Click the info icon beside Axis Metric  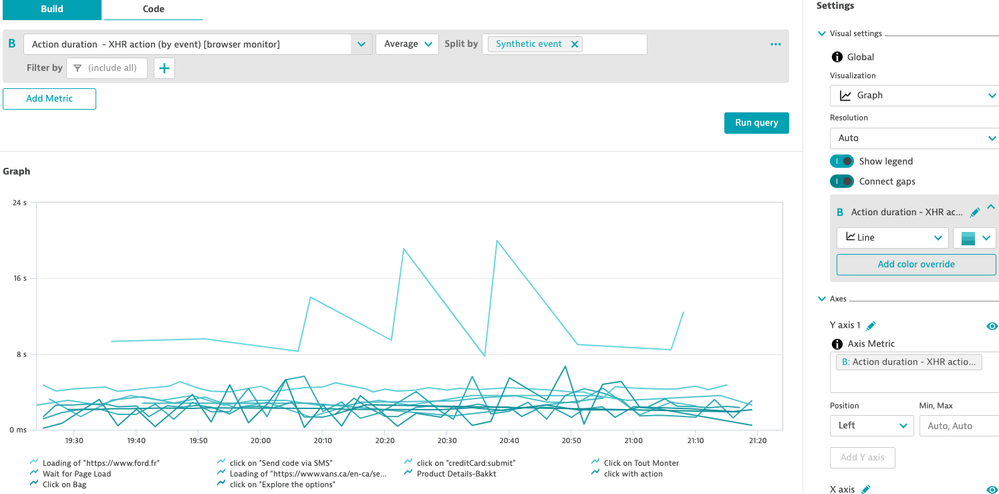click(x=837, y=344)
